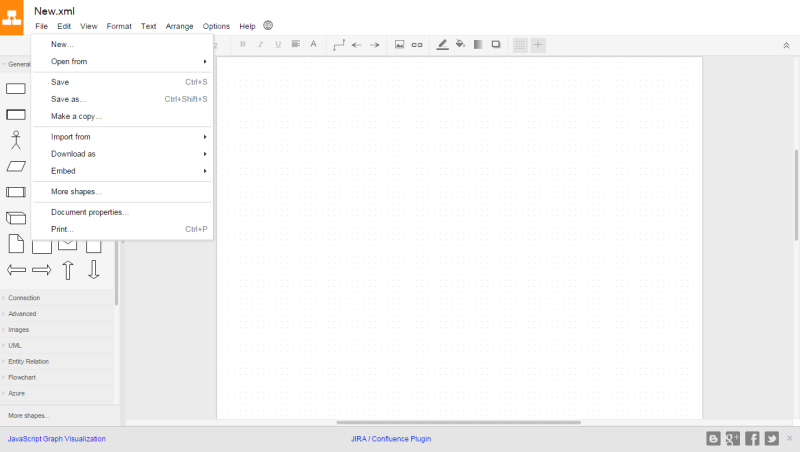Click the insert image toolbar icon
Image resolution: width=800 pixels, height=452 pixels.
pos(399,44)
